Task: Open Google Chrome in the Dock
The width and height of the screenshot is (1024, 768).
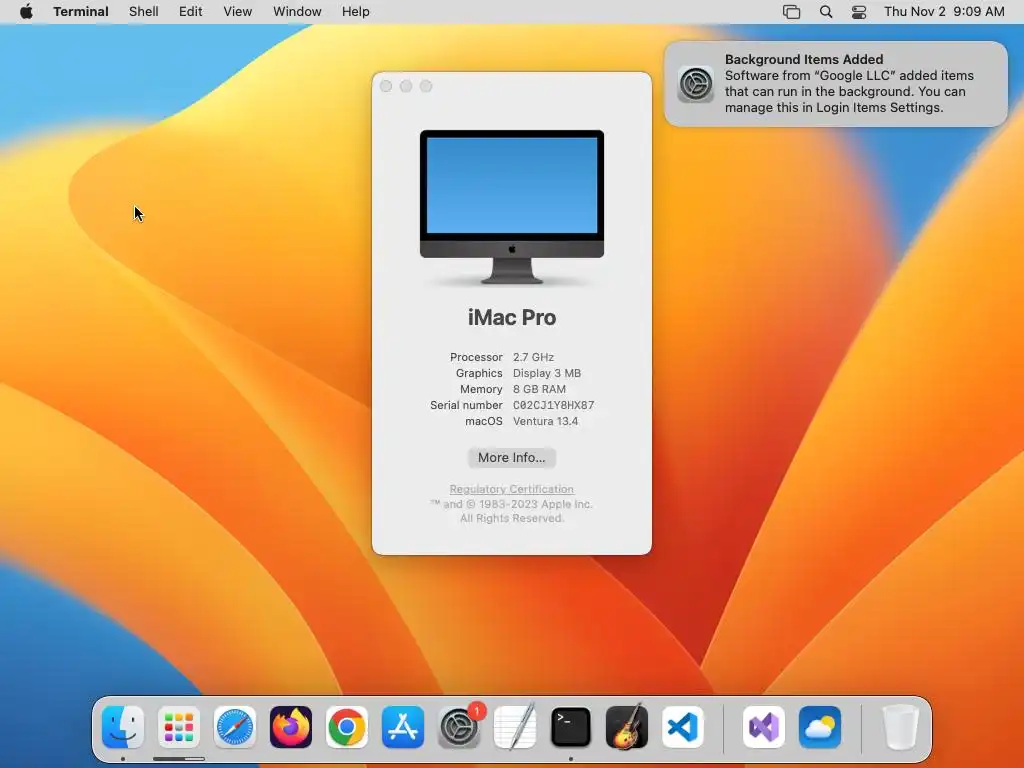Action: pos(347,727)
